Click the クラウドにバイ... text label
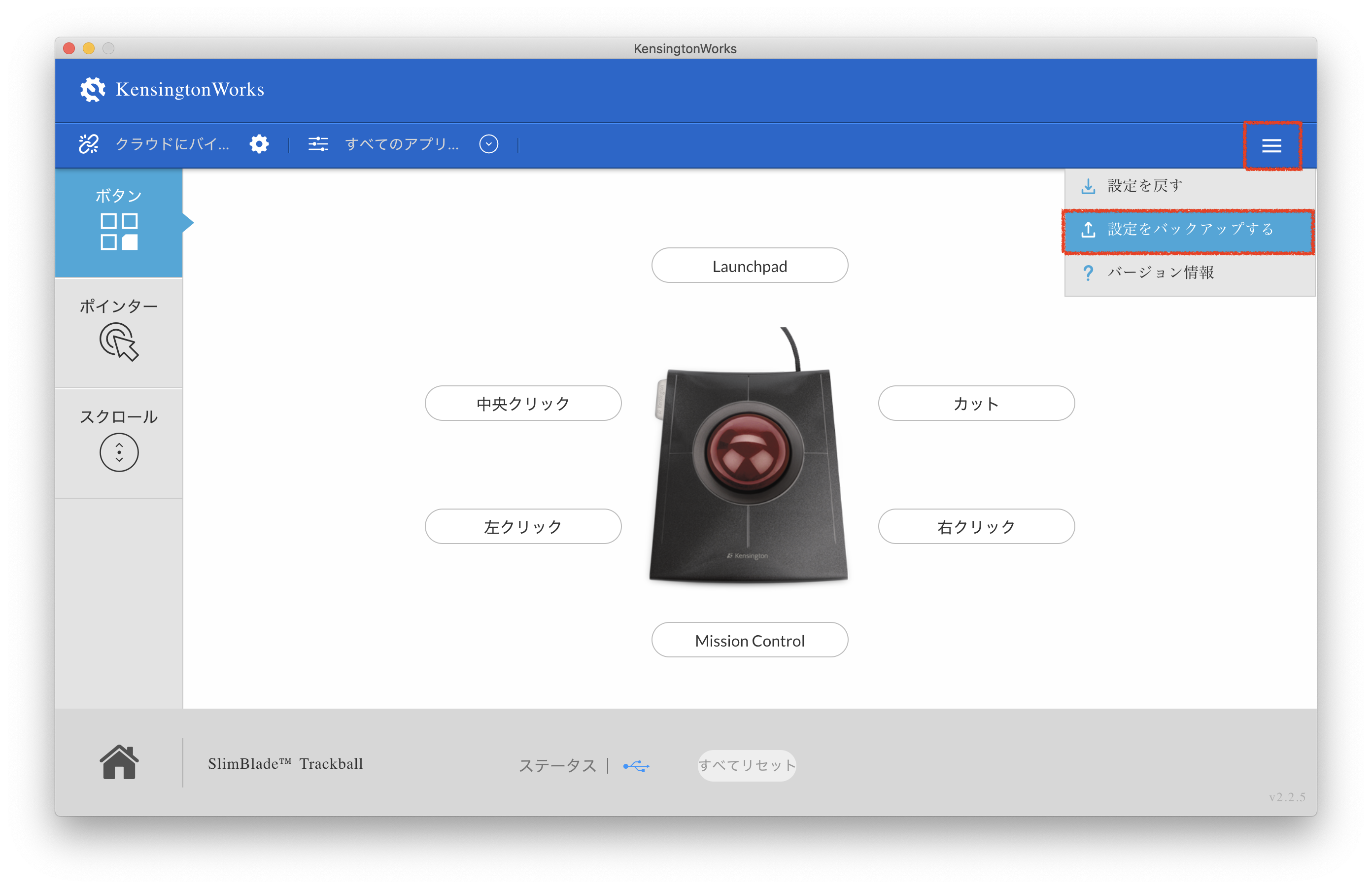The image size is (1372, 889). click(172, 144)
